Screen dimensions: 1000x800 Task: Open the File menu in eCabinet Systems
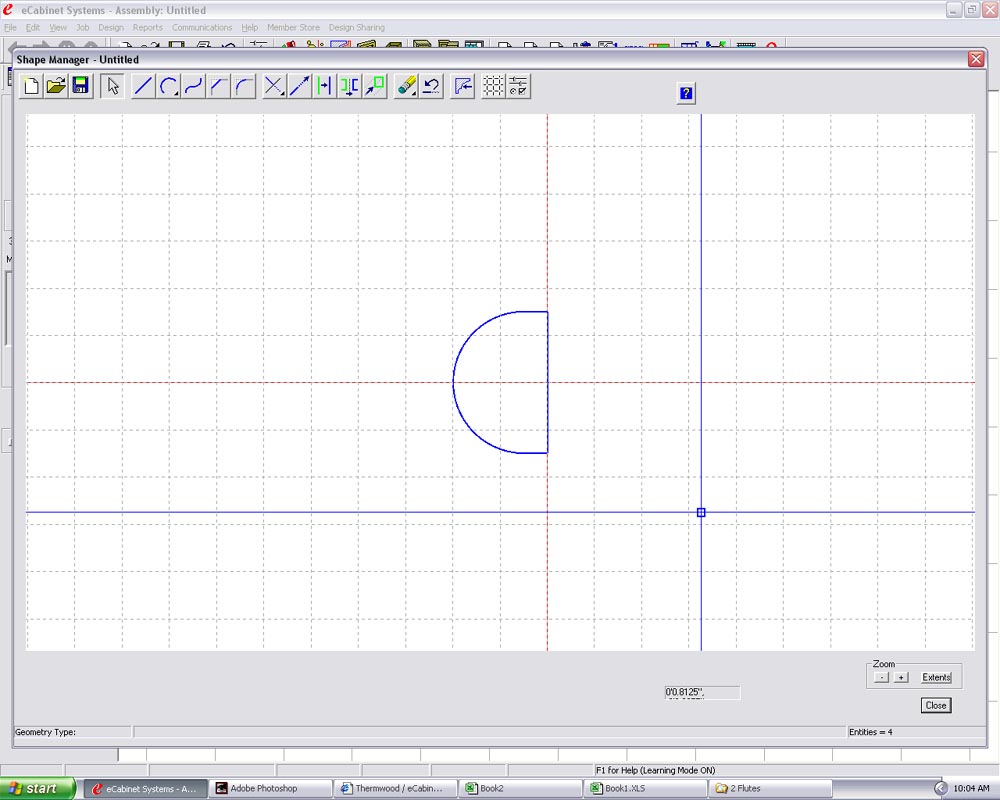tap(10, 27)
